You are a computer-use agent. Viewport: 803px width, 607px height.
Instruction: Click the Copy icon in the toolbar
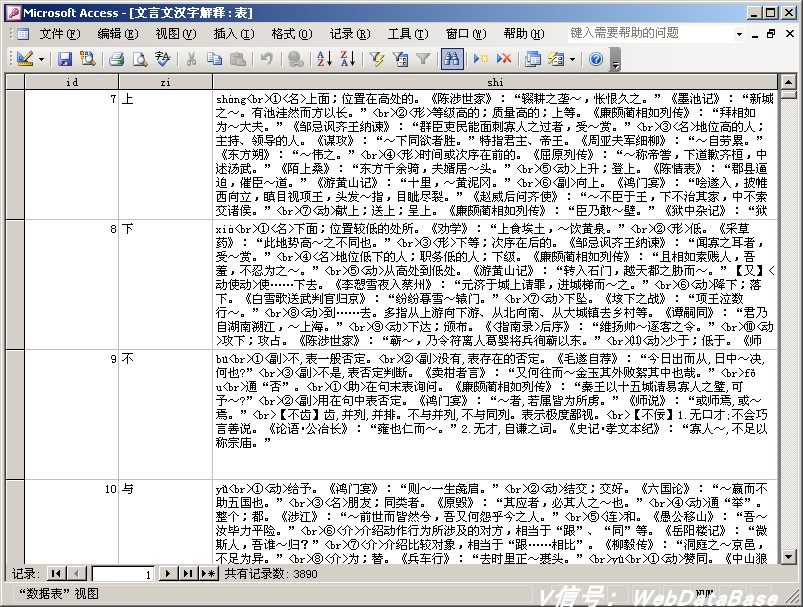tap(214, 59)
